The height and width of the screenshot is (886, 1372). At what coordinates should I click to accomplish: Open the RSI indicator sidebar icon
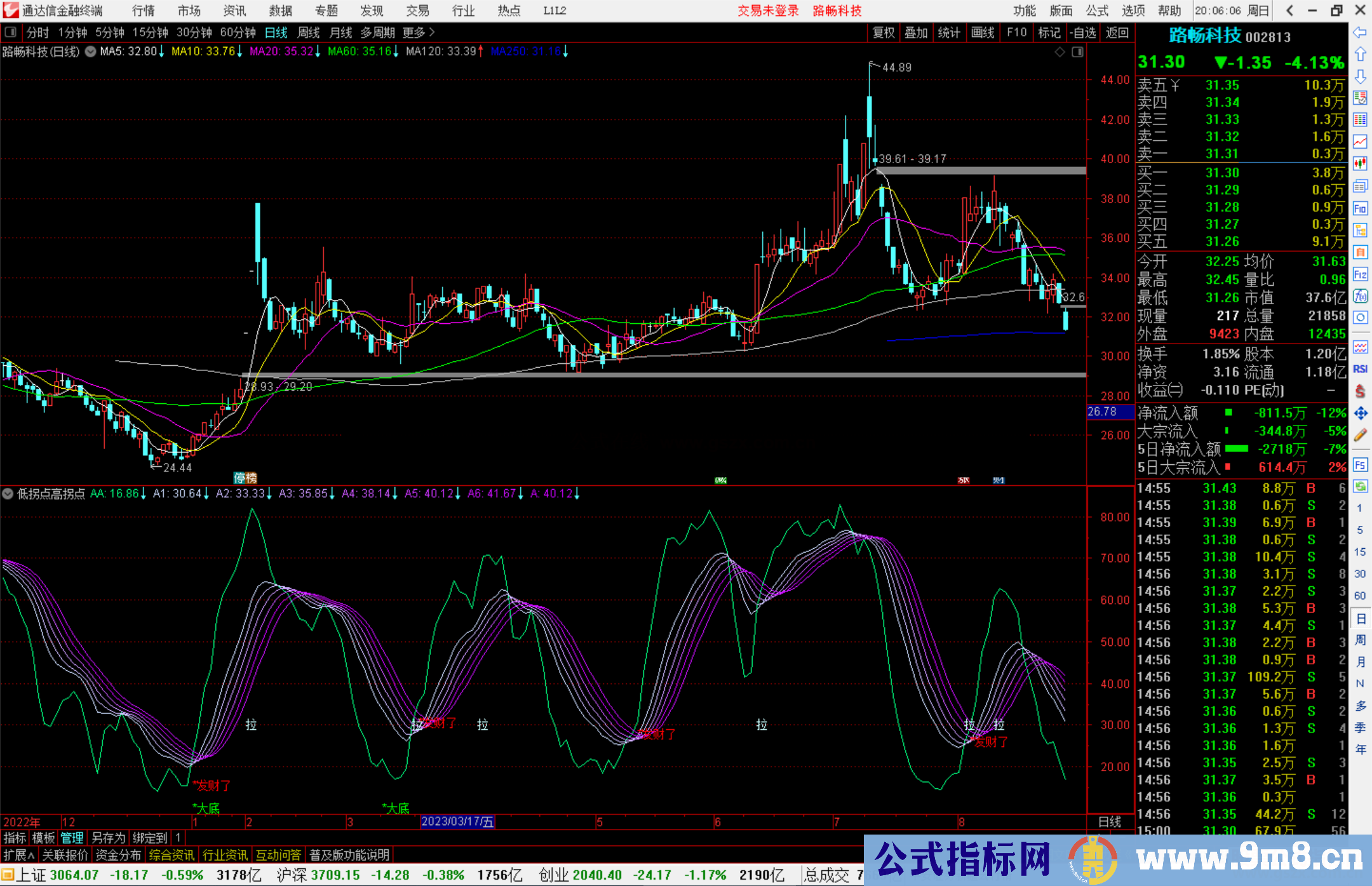(1360, 369)
